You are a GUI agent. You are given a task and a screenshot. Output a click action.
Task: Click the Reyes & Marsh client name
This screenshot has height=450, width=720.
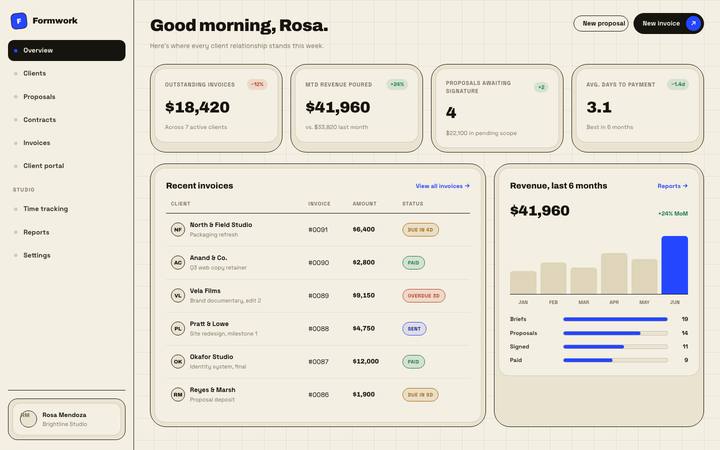tap(213, 390)
